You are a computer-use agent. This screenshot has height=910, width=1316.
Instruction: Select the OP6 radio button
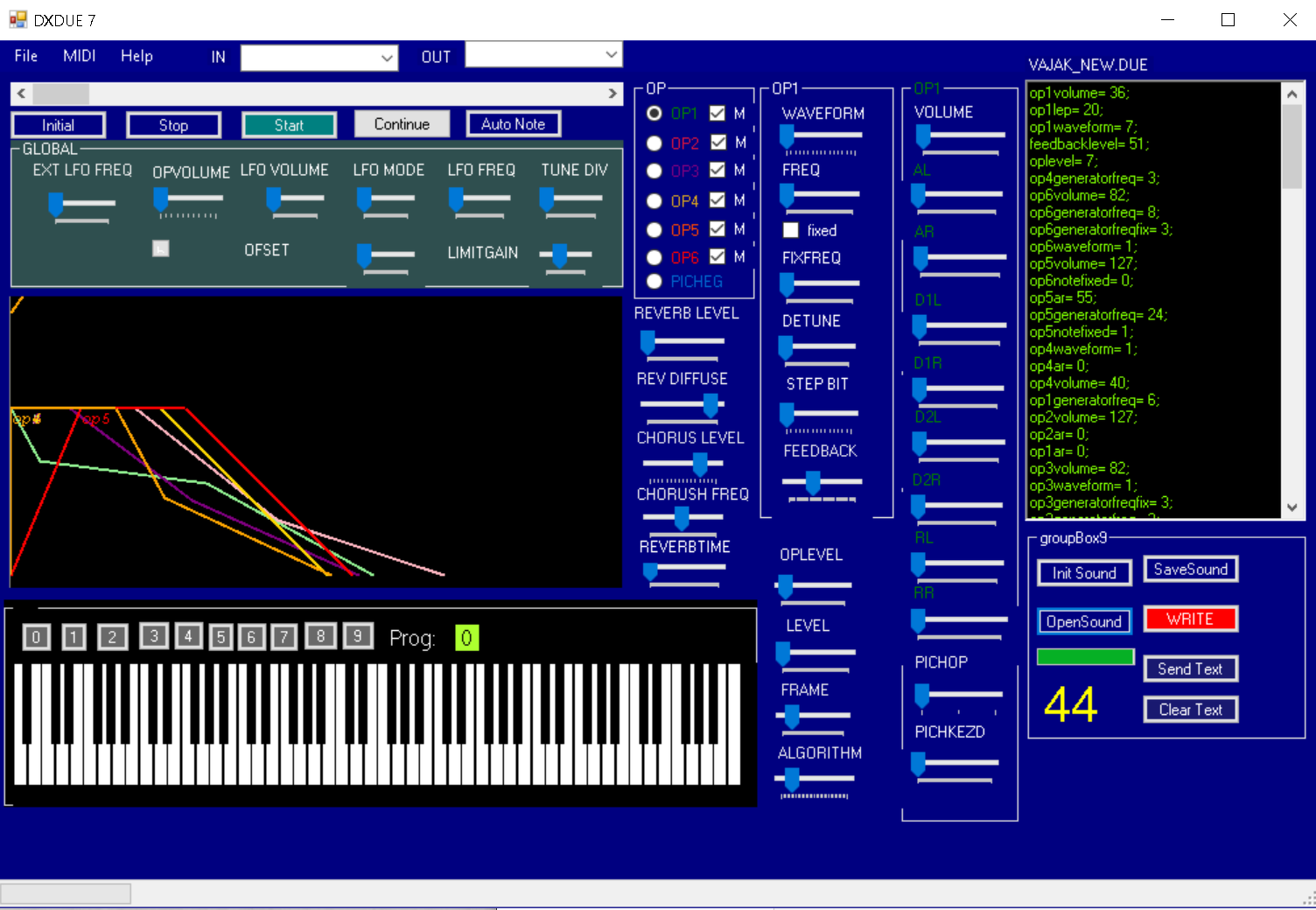click(654, 257)
